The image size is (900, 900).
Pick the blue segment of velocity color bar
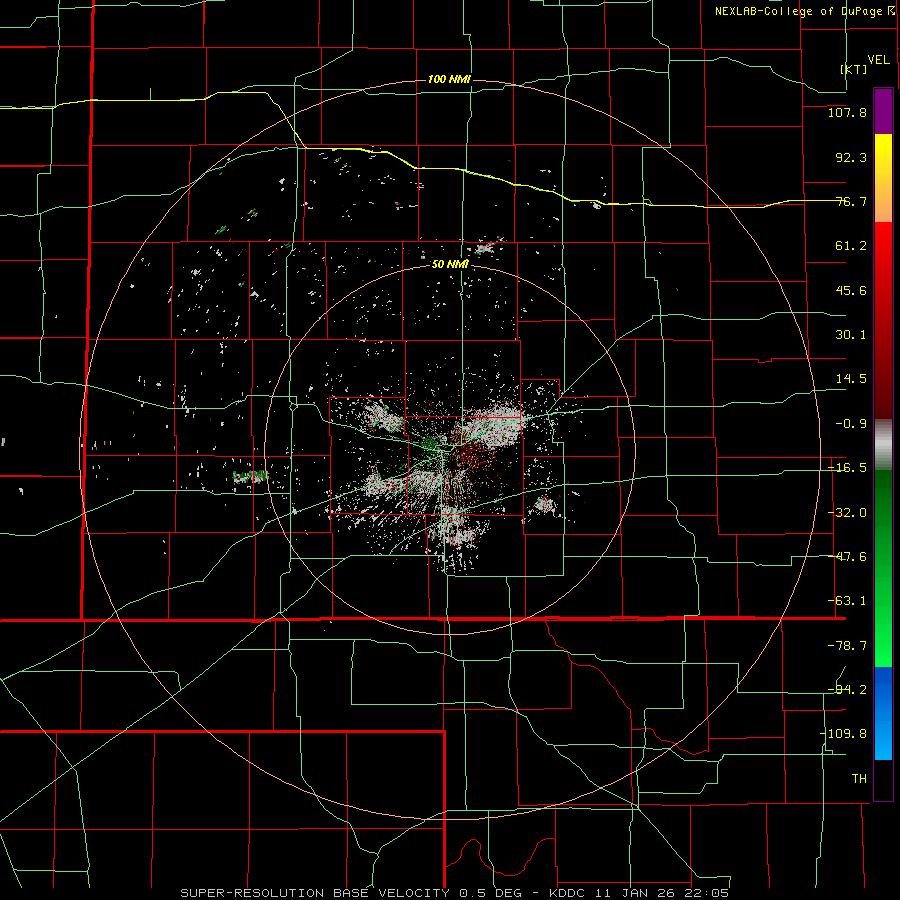tap(883, 713)
